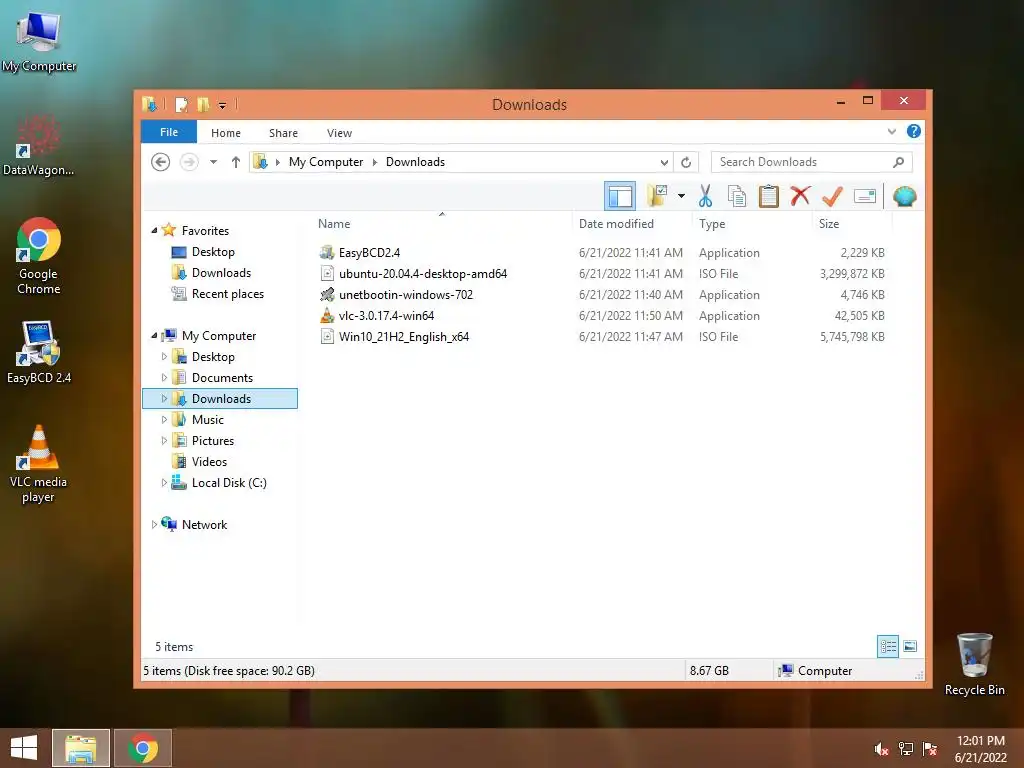Viewport: 1024px width, 768px height.
Task: Open Downloads under Favorites
Action: (x=221, y=273)
